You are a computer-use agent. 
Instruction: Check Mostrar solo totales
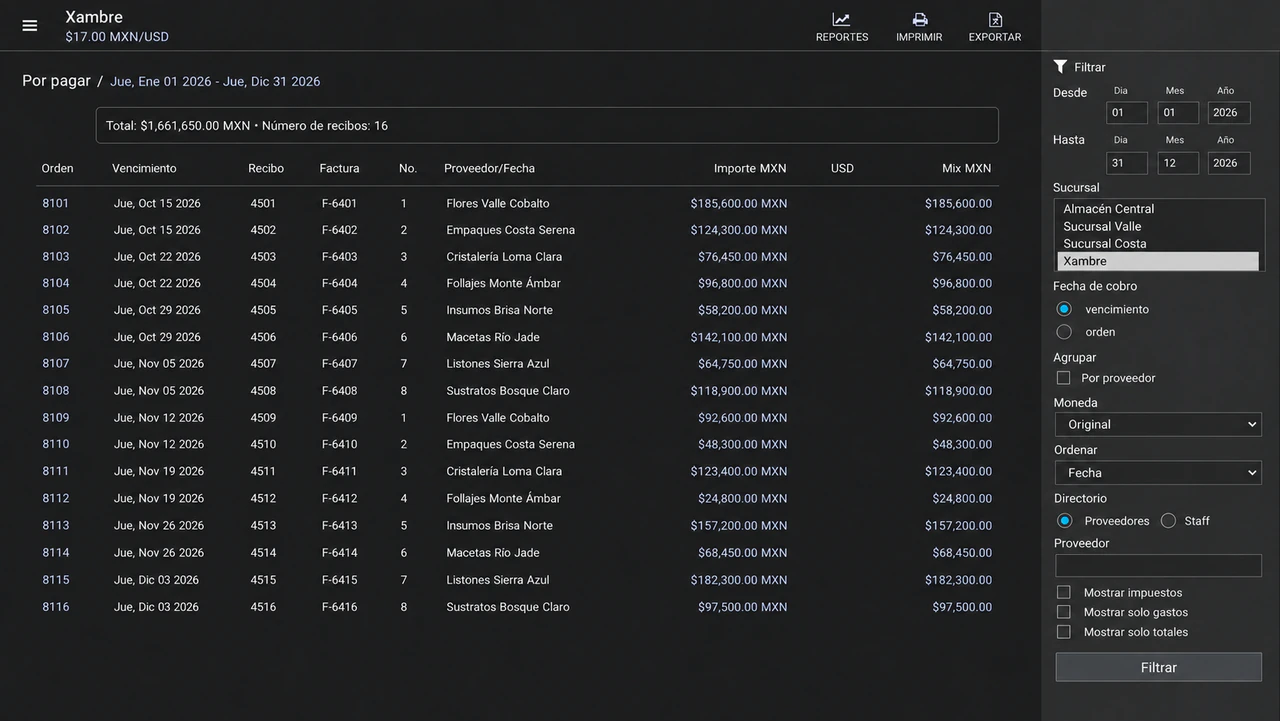pyautogui.click(x=1063, y=632)
